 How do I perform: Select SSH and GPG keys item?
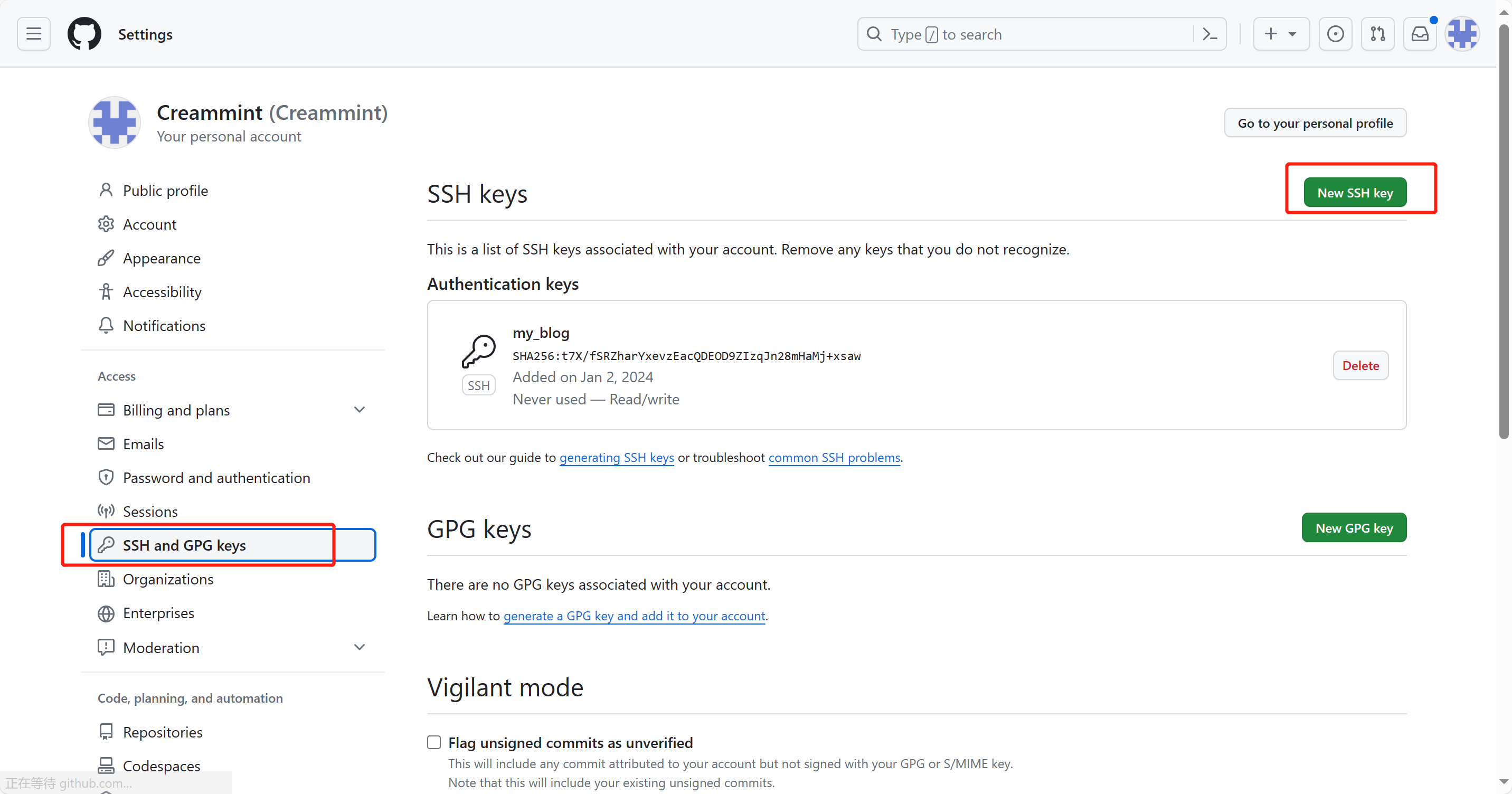[232, 545]
